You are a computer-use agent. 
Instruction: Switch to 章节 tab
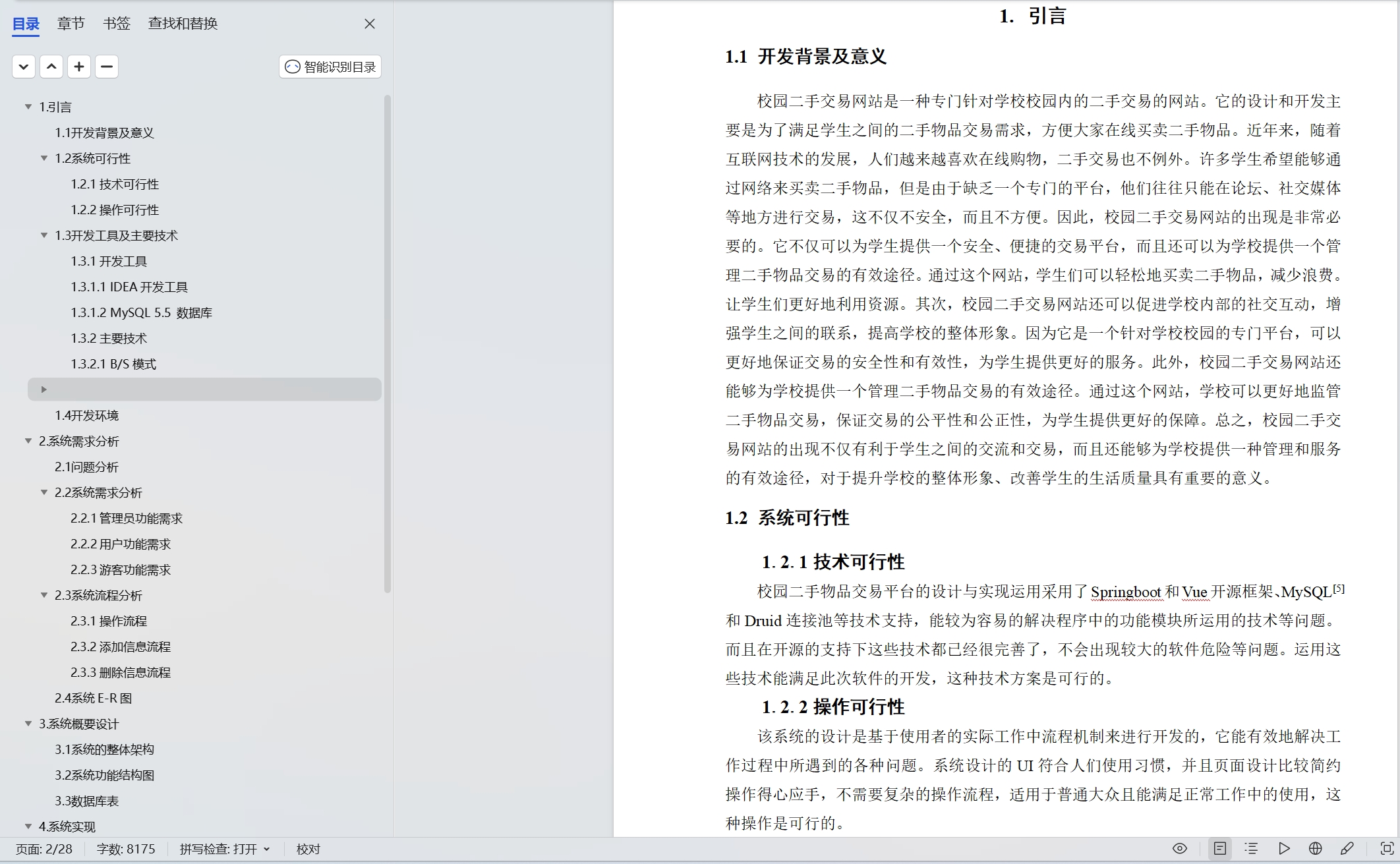[71, 24]
